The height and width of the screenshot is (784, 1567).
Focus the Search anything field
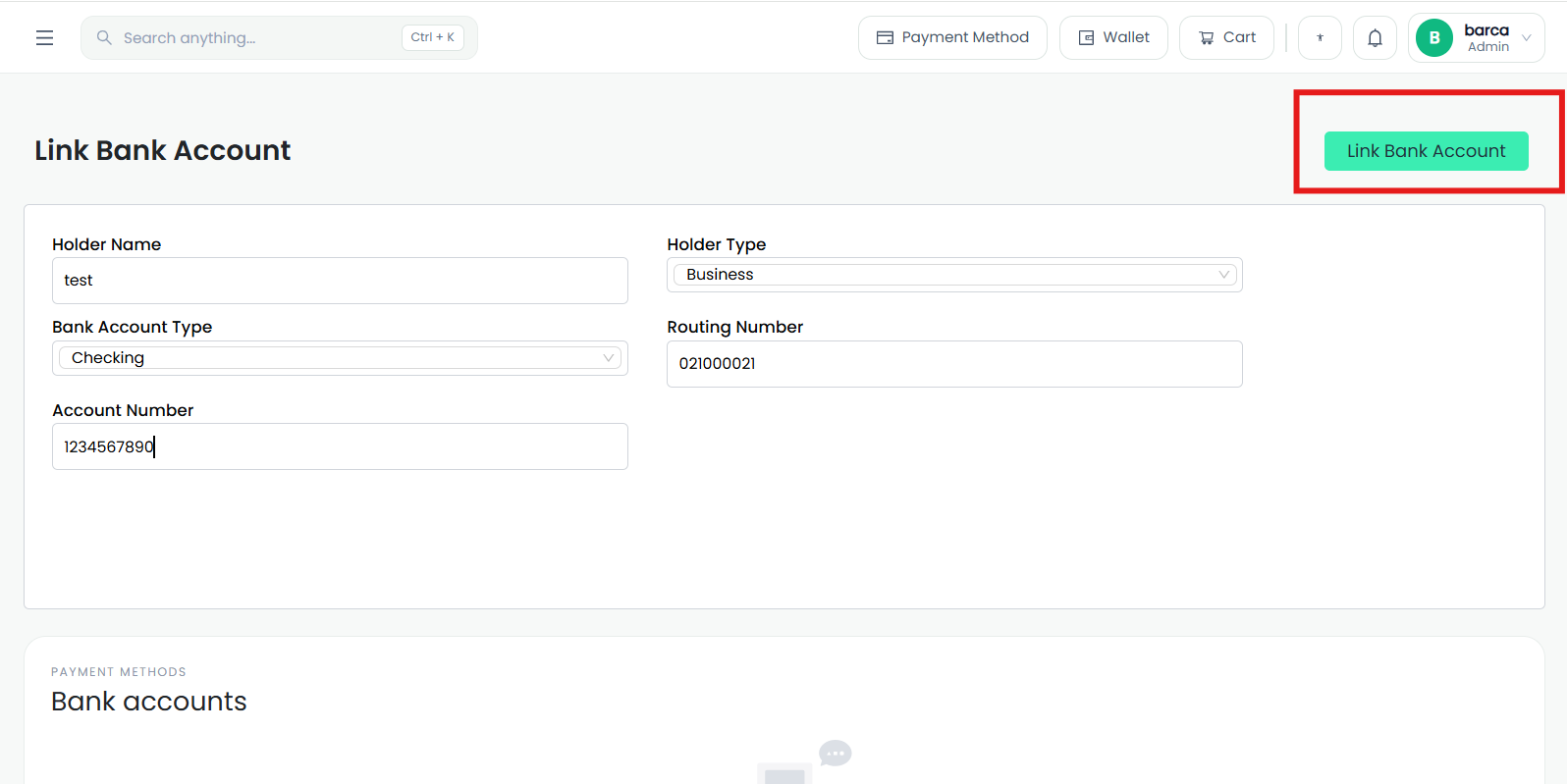pyautogui.click(x=279, y=37)
